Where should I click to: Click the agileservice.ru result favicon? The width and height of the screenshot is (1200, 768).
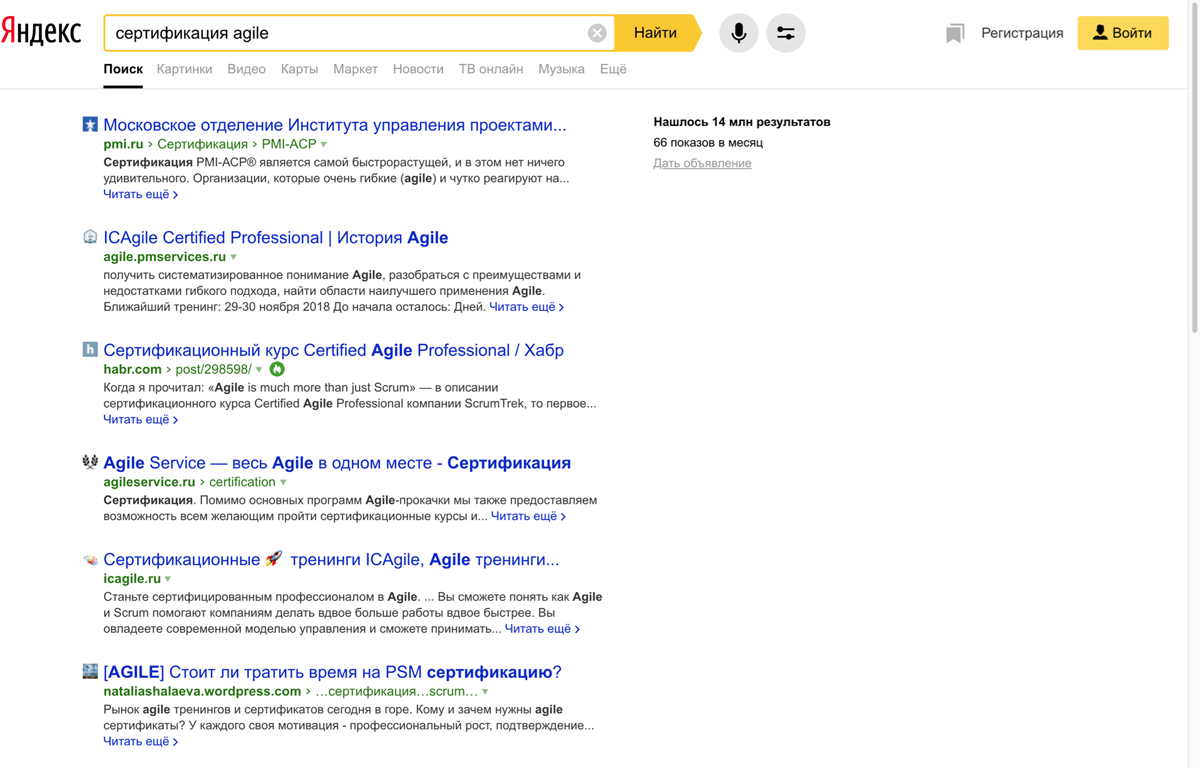(90, 462)
